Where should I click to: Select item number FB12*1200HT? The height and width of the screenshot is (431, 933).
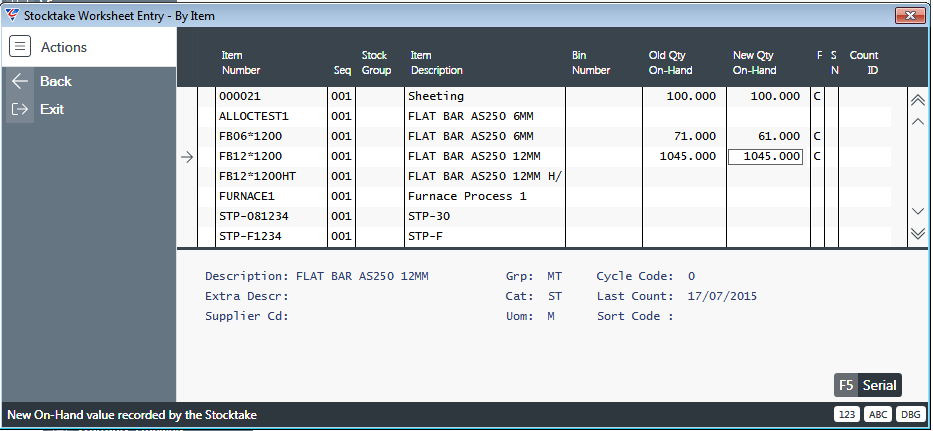(x=257, y=176)
